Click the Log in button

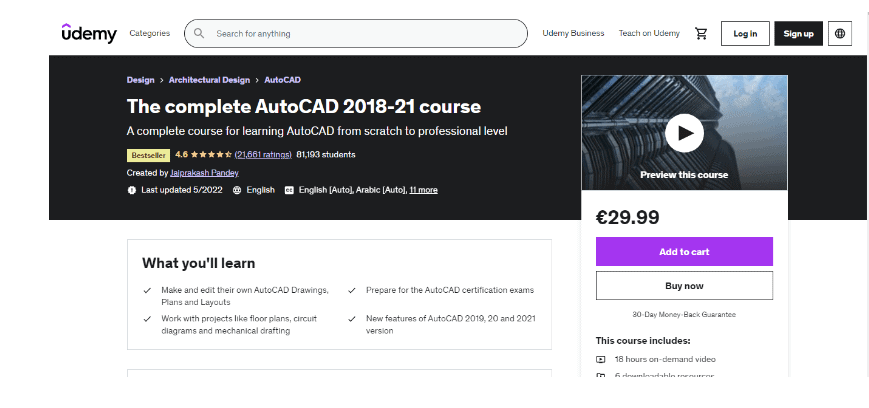pyautogui.click(x=745, y=34)
